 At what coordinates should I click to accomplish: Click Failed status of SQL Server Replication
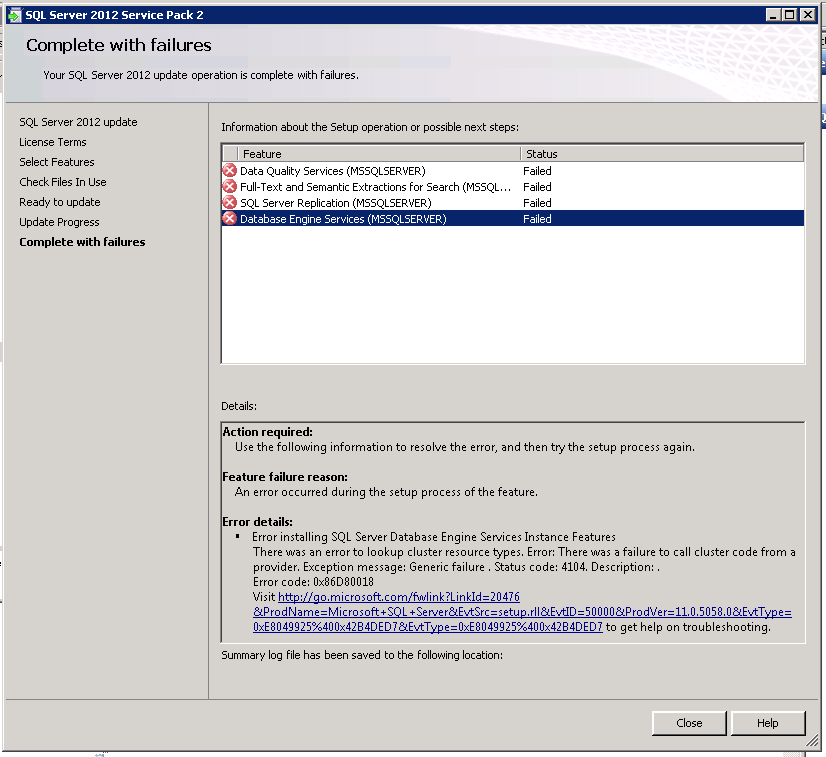pos(537,203)
